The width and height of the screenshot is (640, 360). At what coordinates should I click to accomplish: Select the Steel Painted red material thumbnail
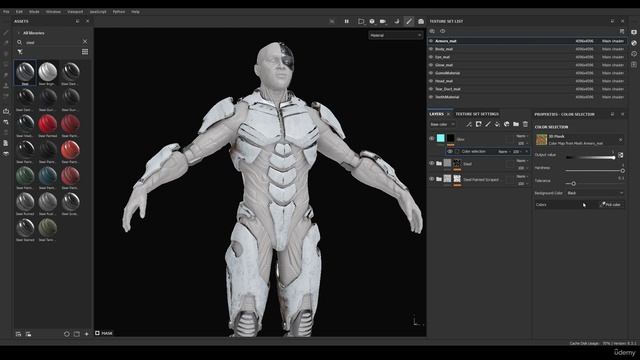(x=47, y=124)
